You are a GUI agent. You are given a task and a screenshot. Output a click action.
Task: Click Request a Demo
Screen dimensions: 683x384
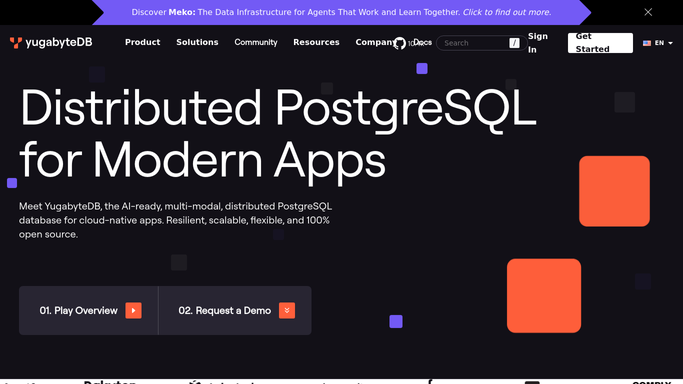235,310
